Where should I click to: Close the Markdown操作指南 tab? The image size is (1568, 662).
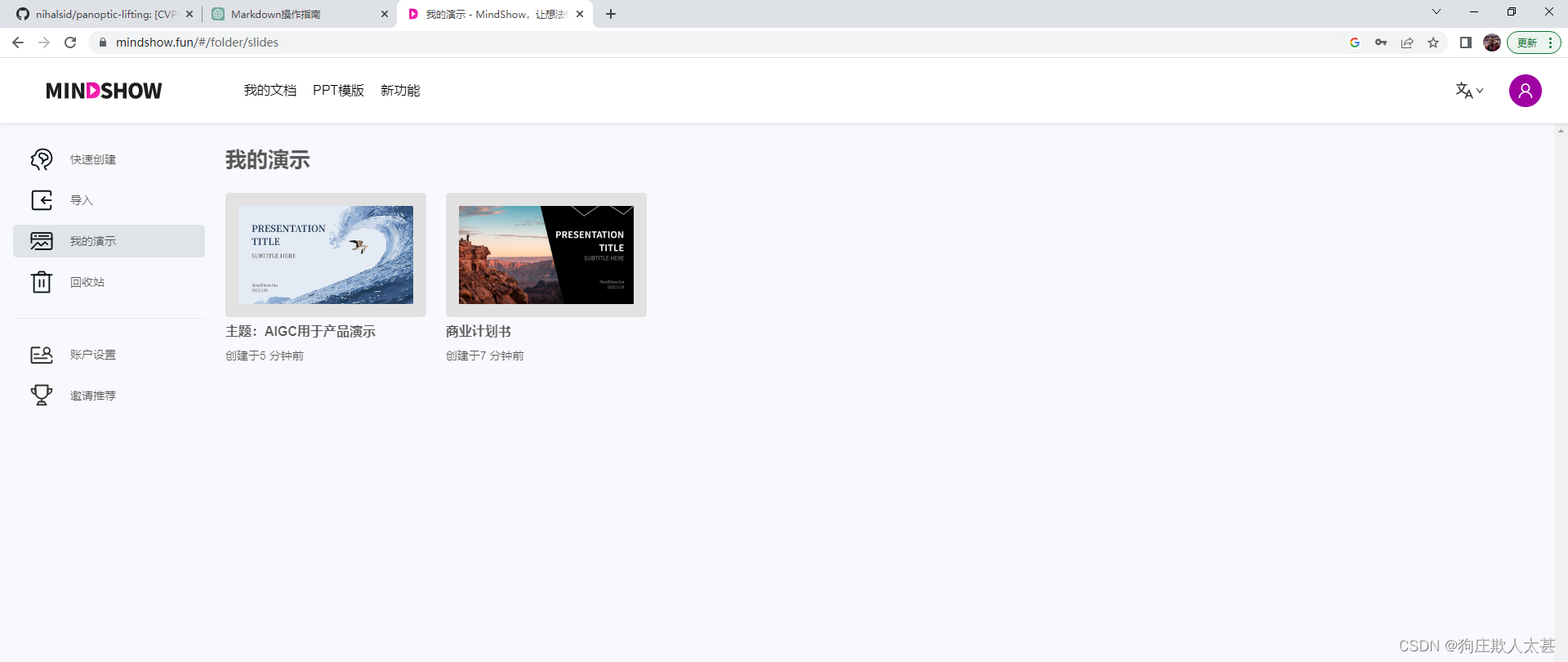[x=385, y=14]
